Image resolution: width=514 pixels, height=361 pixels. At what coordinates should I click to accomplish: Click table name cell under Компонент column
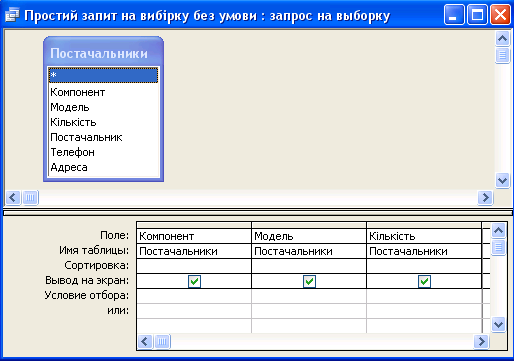[x=194, y=251]
